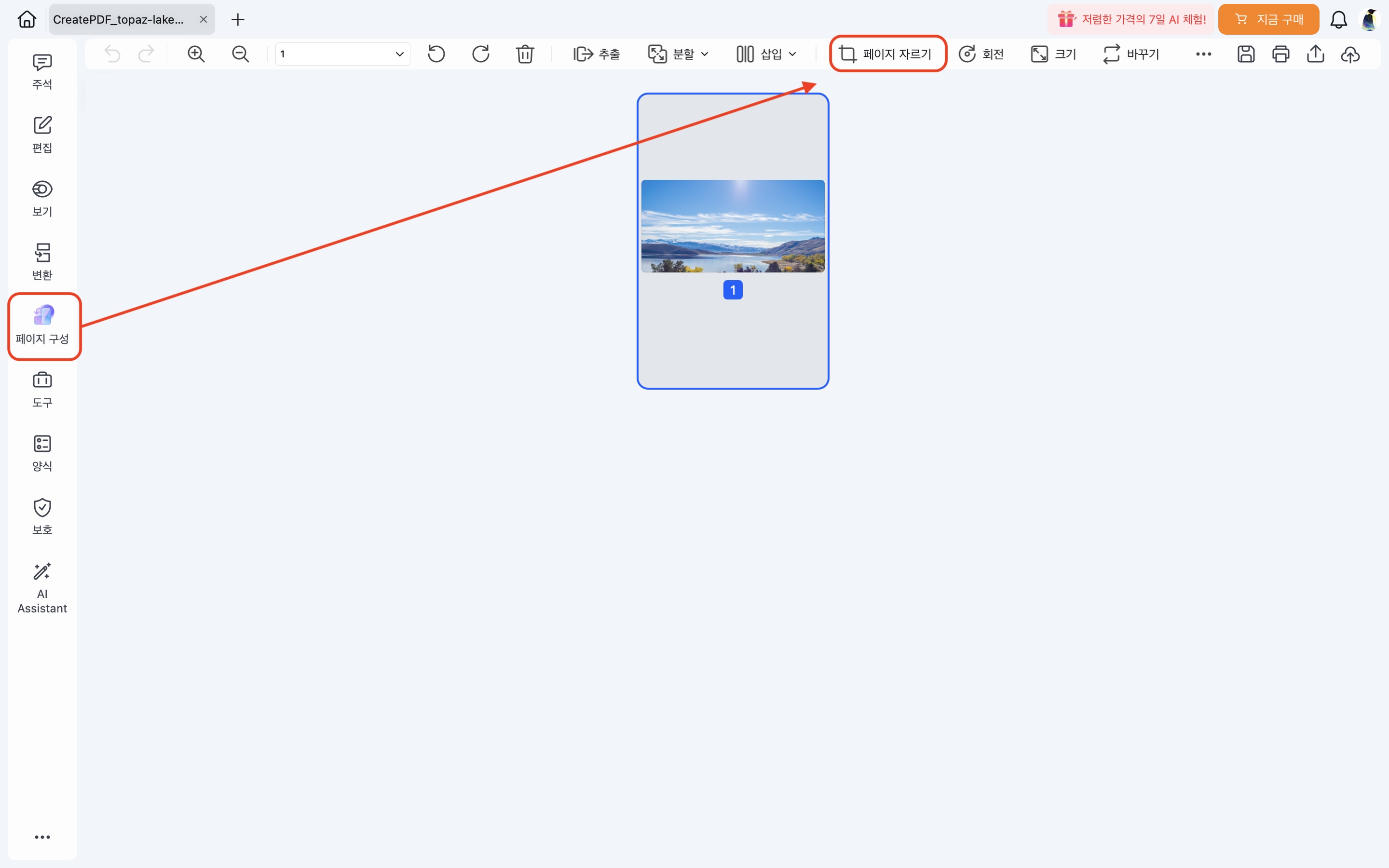Image resolution: width=1389 pixels, height=868 pixels.
Task: Upload to cloud icon
Action: coord(1350,54)
